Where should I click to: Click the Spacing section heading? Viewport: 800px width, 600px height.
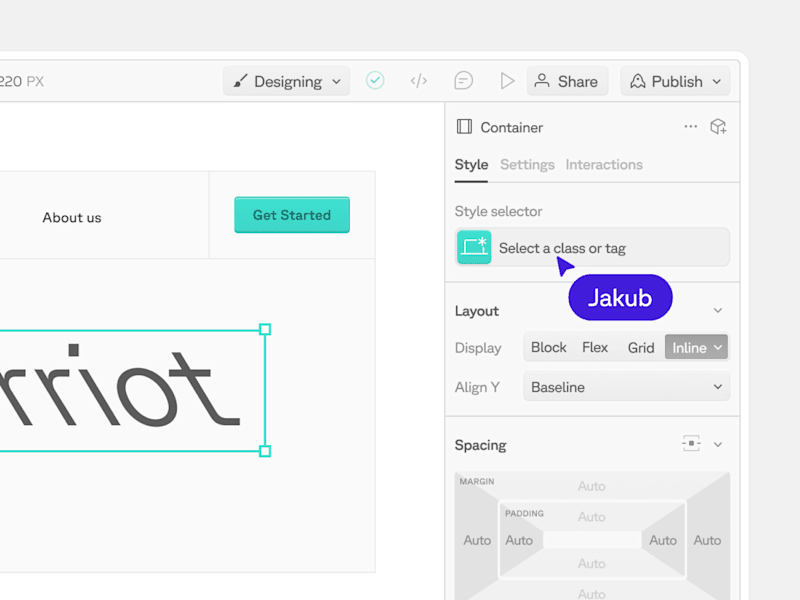pos(481,445)
